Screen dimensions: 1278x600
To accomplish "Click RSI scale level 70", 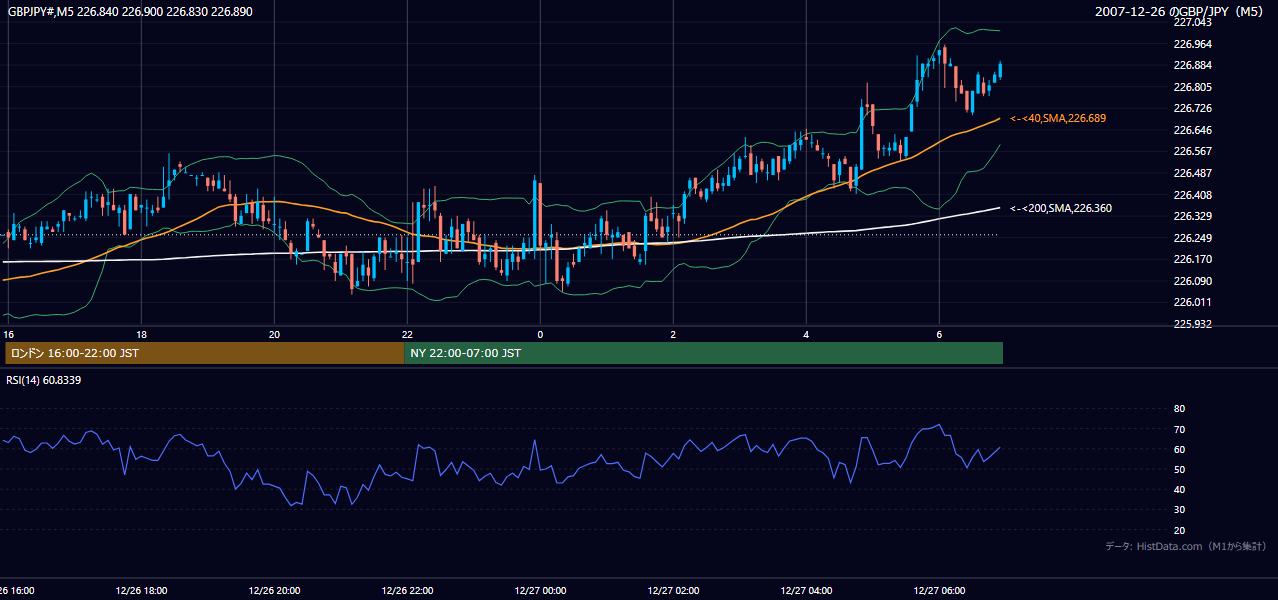I will (x=1179, y=429).
